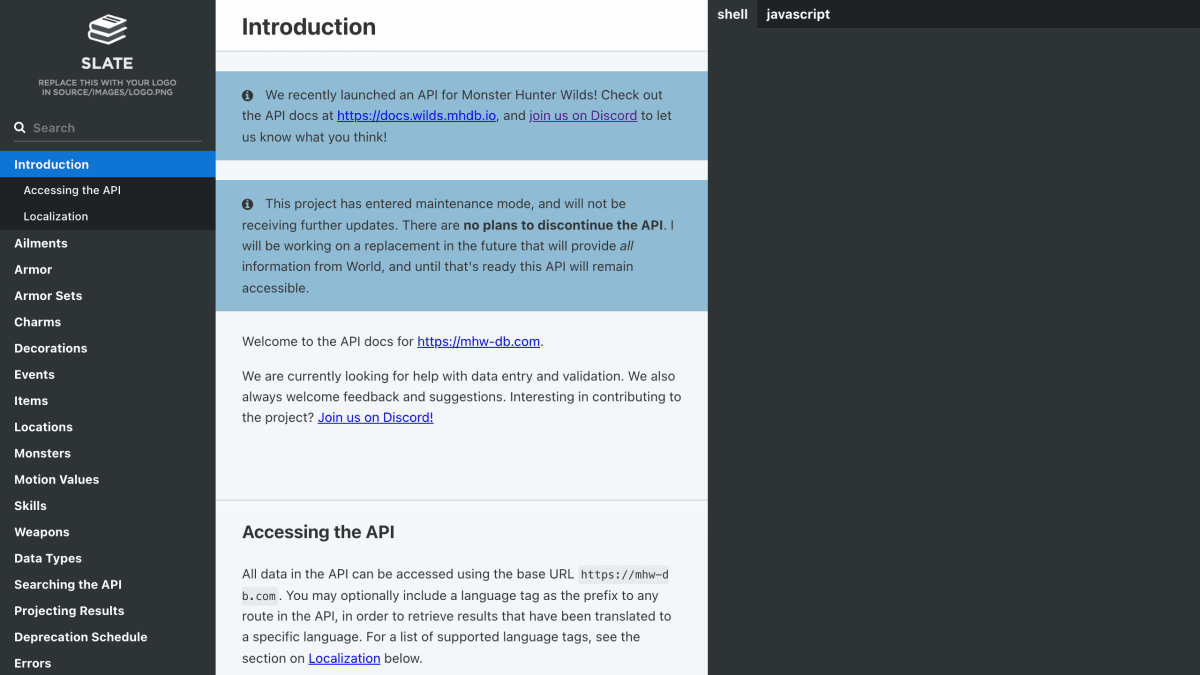Switch to the javascript language tab
This screenshot has height=675, width=1200.
point(798,14)
